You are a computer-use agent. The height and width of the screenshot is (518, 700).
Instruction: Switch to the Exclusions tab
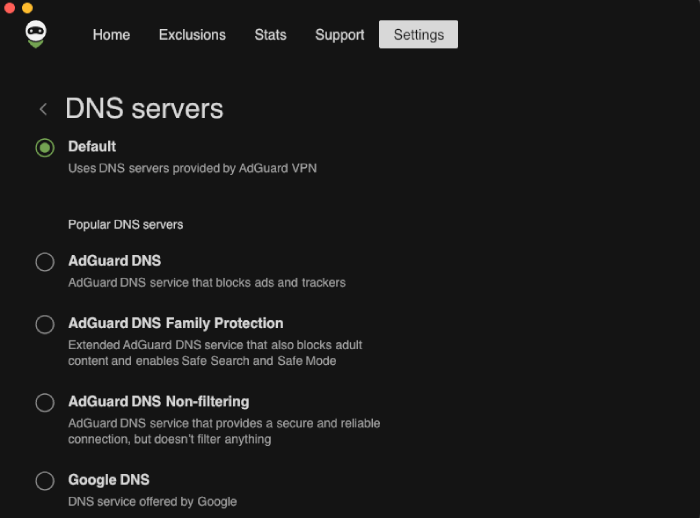click(192, 35)
